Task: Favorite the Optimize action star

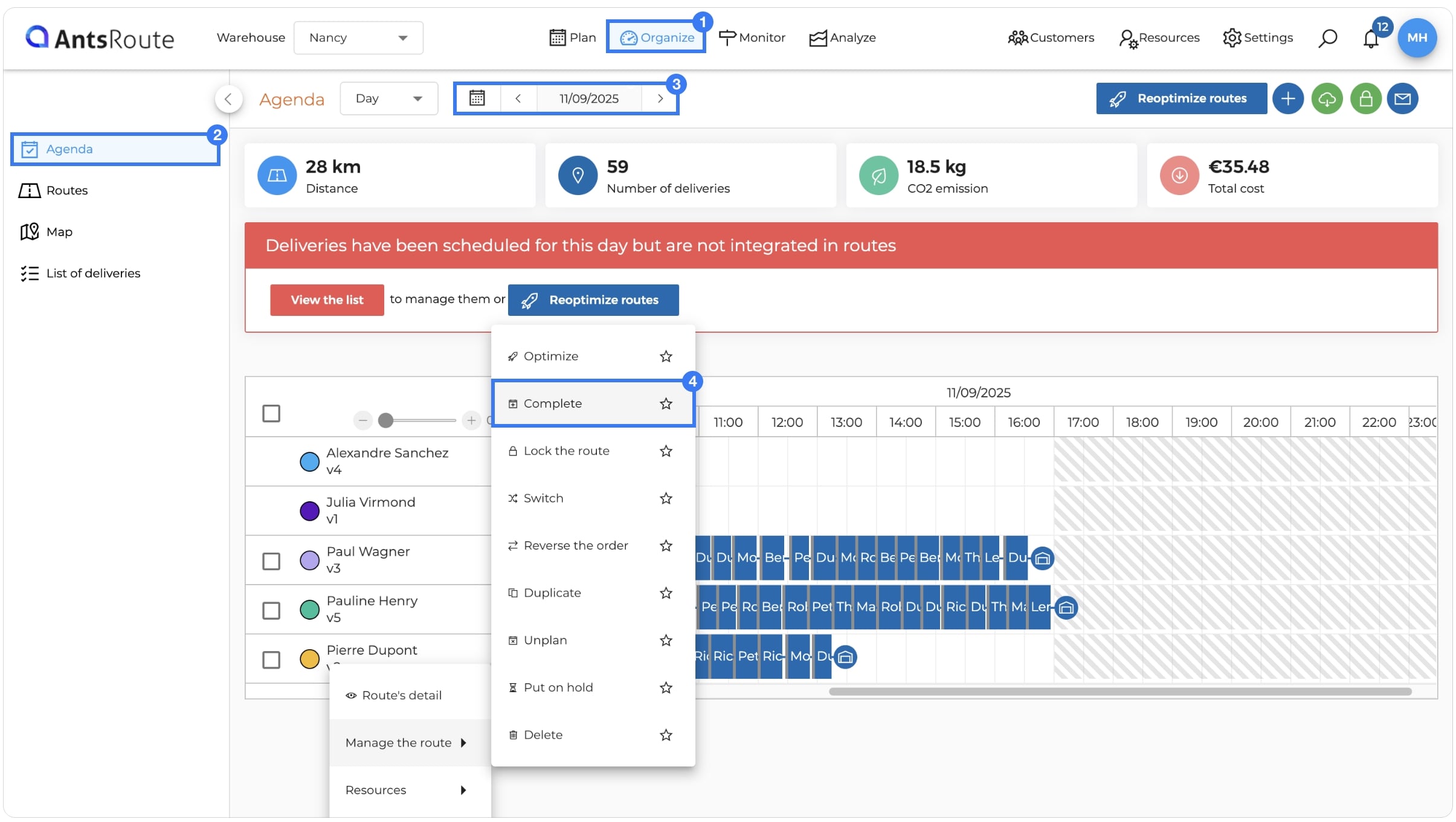Action: (x=666, y=356)
